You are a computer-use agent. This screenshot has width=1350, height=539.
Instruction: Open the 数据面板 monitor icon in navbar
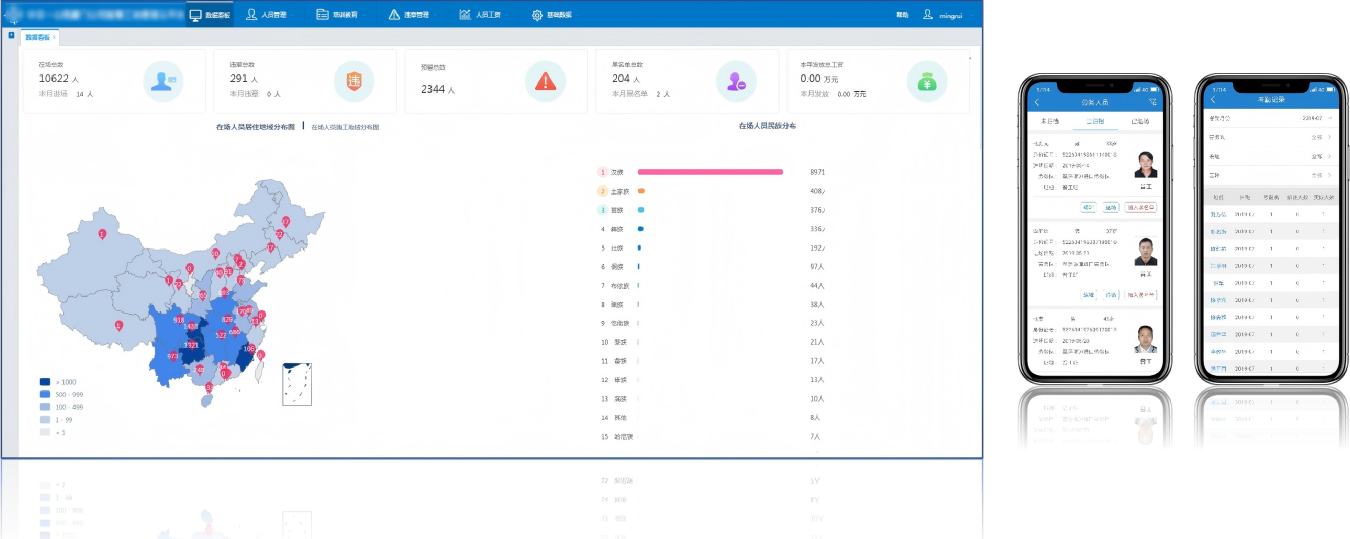(196, 15)
